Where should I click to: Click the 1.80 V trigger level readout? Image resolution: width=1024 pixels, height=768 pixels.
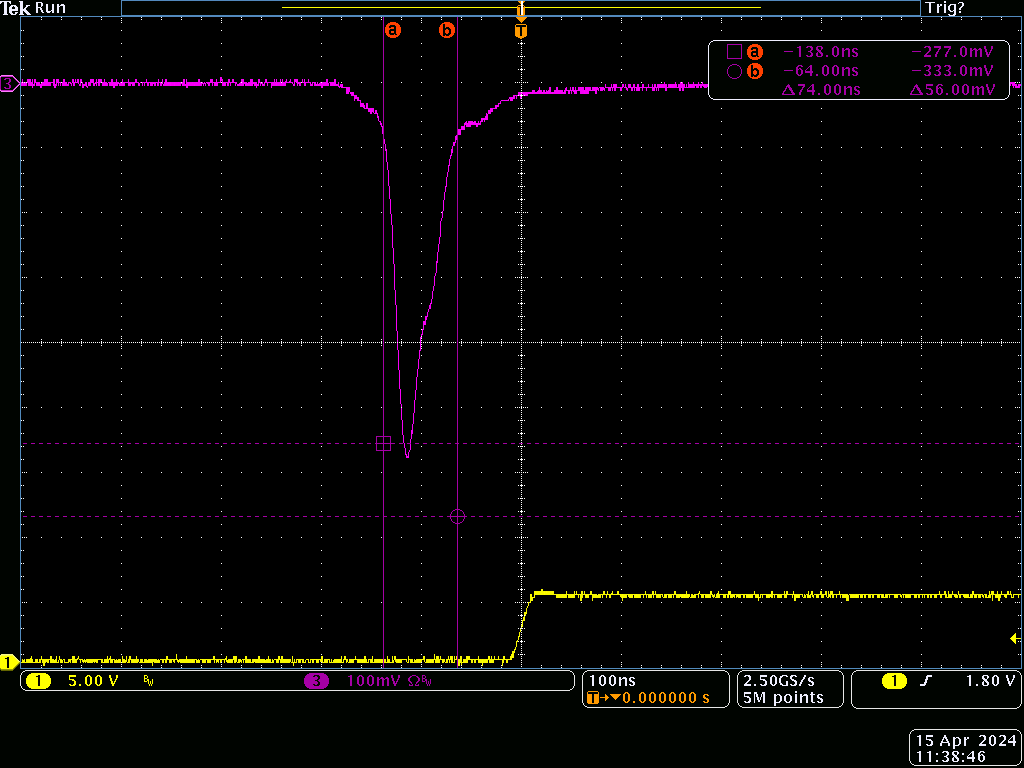[x=990, y=681]
